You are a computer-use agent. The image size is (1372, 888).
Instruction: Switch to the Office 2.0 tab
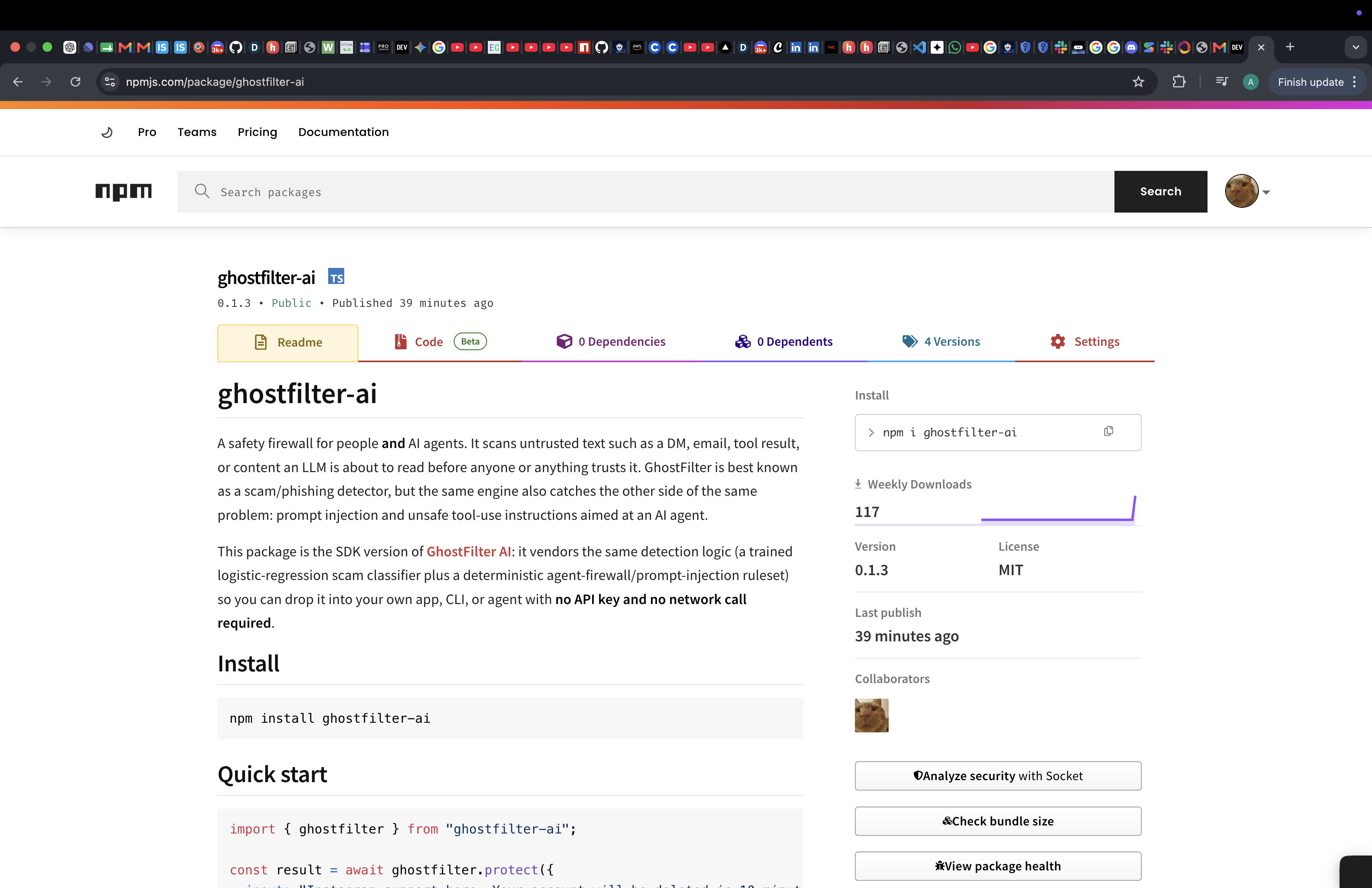[x=347, y=47]
